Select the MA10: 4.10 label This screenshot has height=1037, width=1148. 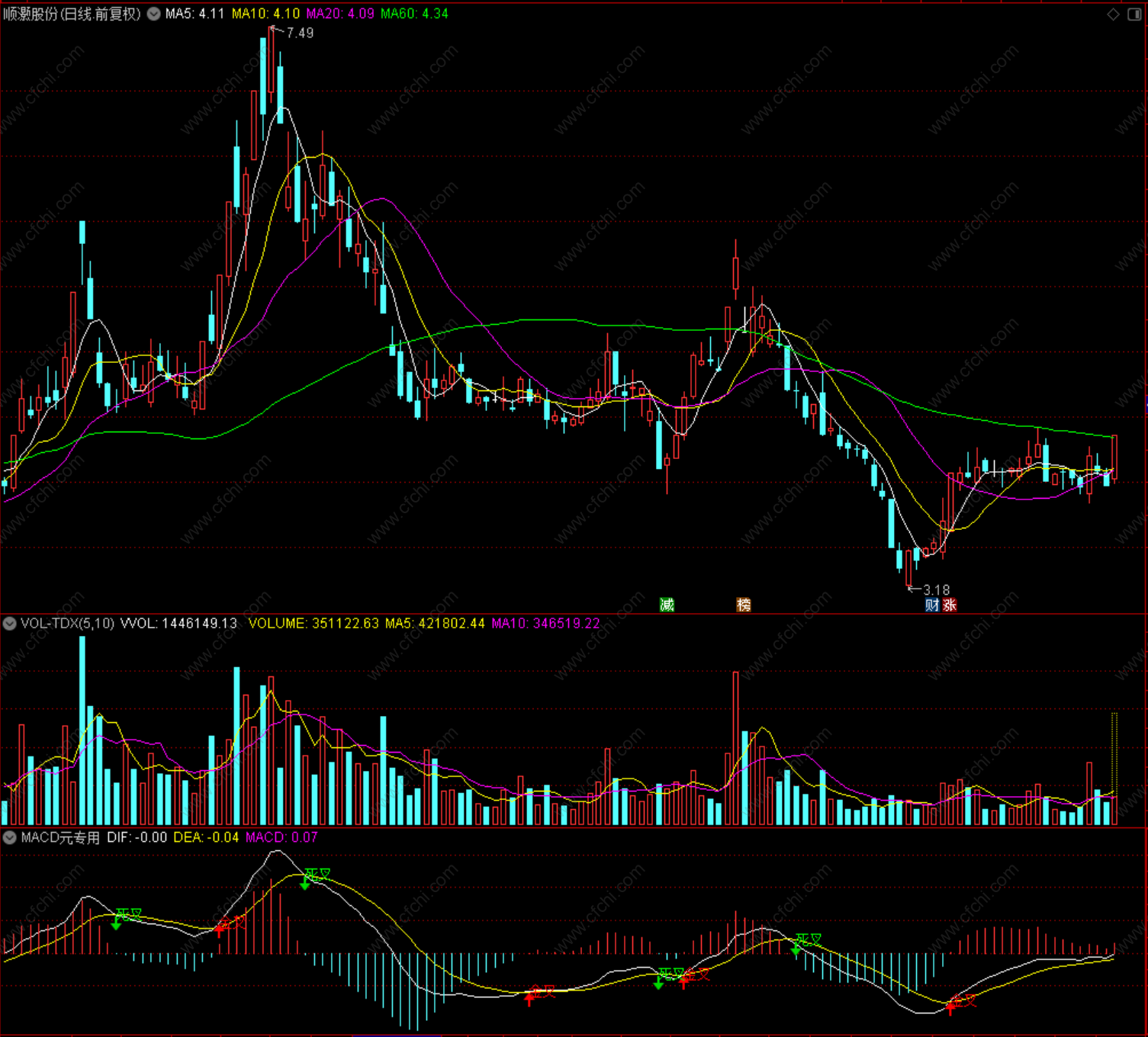pyautogui.click(x=265, y=14)
